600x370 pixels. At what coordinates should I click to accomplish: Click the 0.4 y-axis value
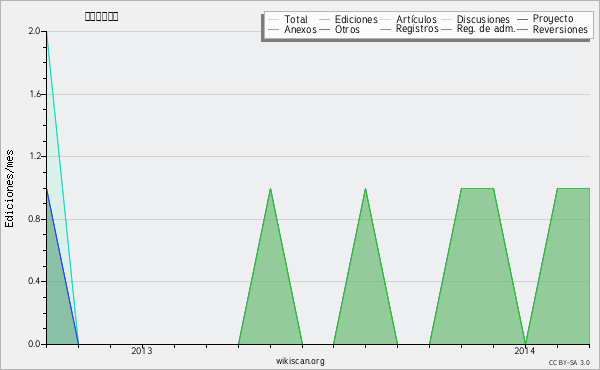click(x=34, y=281)
